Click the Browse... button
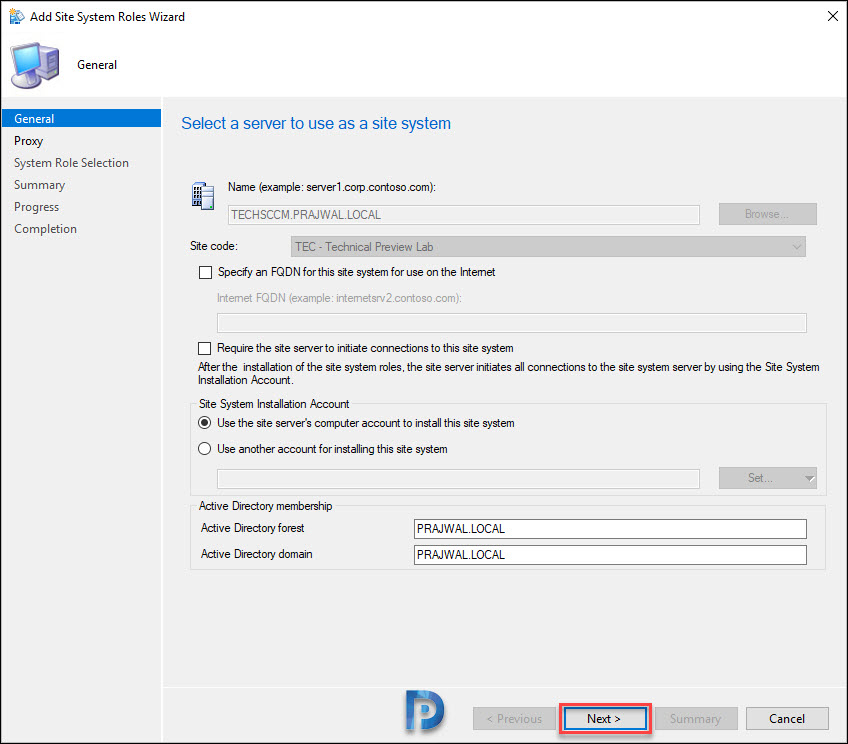 click(x=767, y=214)
